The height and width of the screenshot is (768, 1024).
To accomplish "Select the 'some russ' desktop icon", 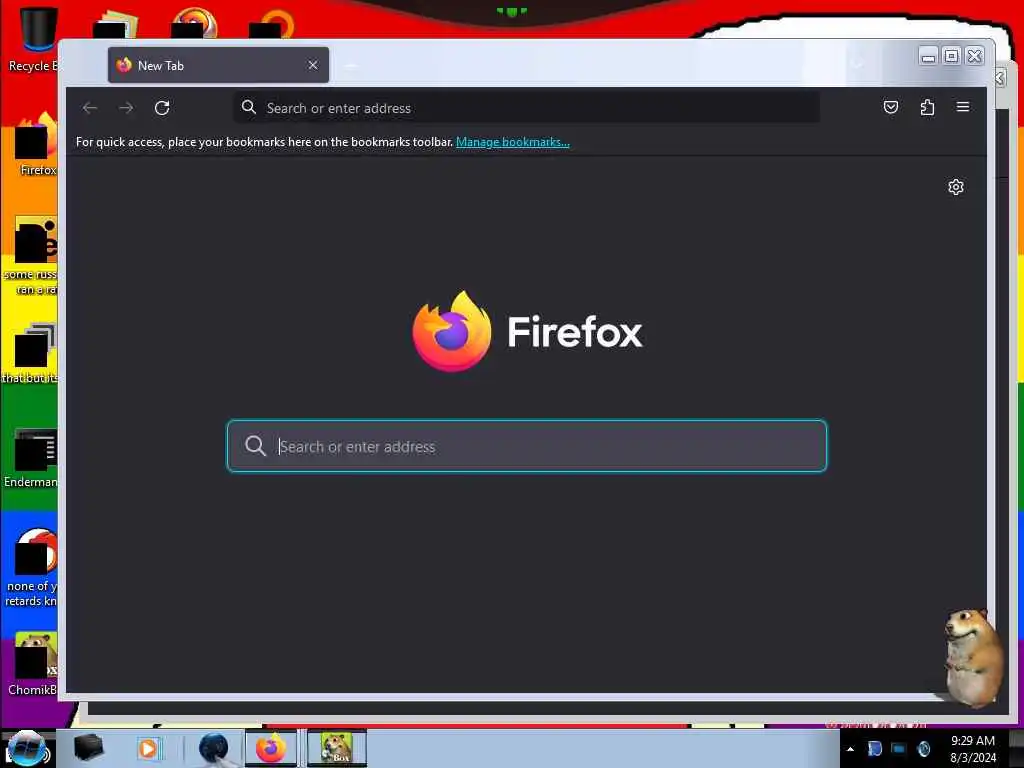I will pyautogui.click(x=31, y=257).
